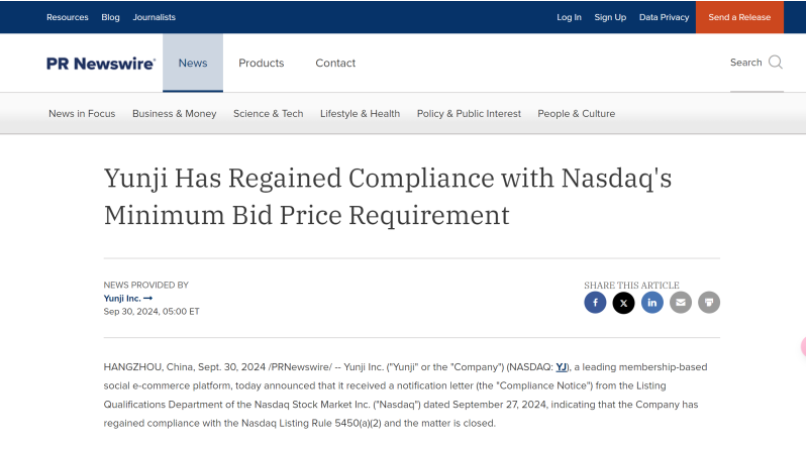
Task: Click the PR Newswire logo
Action: [101, 63]
